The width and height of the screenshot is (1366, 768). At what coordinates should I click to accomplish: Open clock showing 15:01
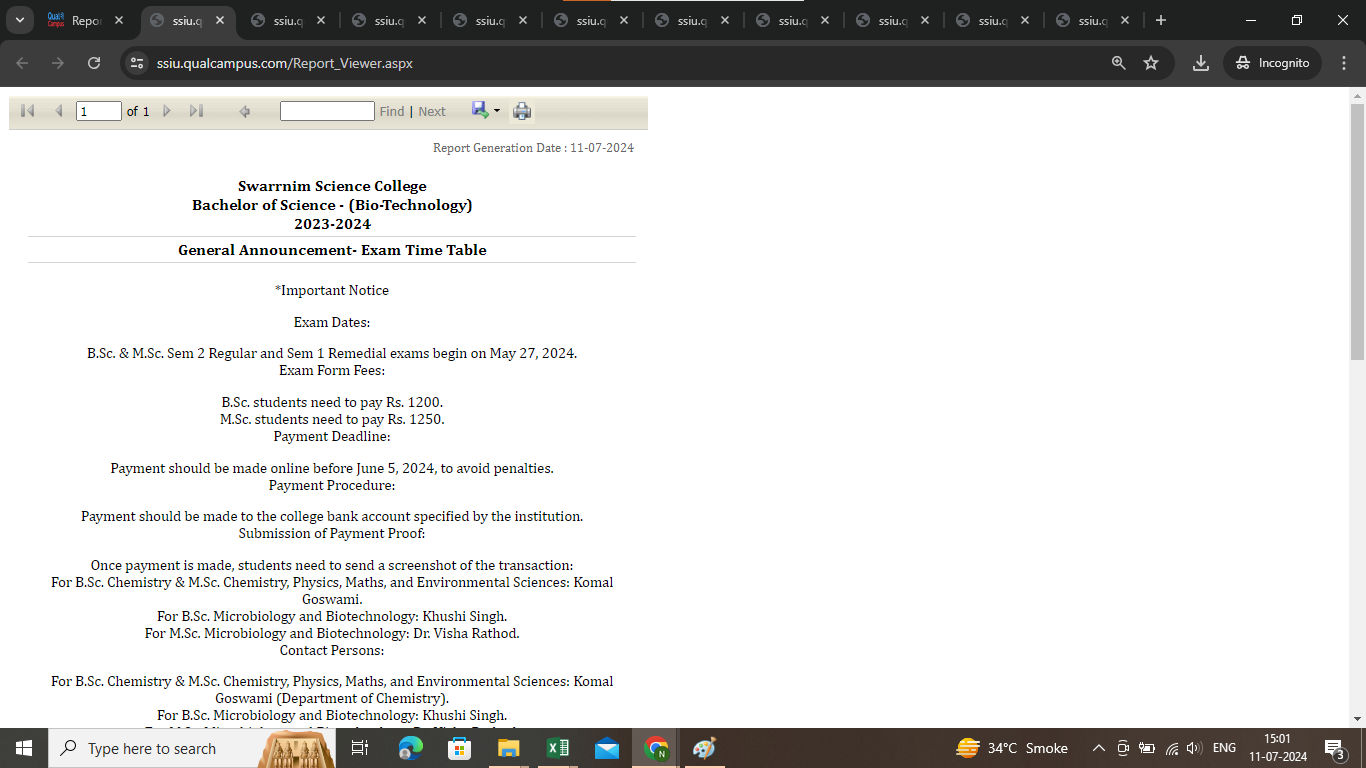(1279, 748)
